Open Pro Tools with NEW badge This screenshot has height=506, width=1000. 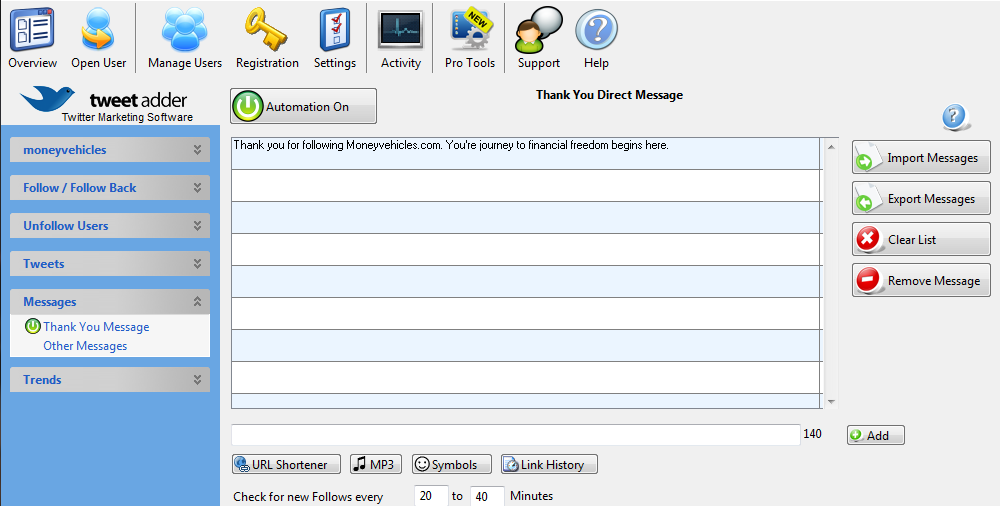[470, 36]
